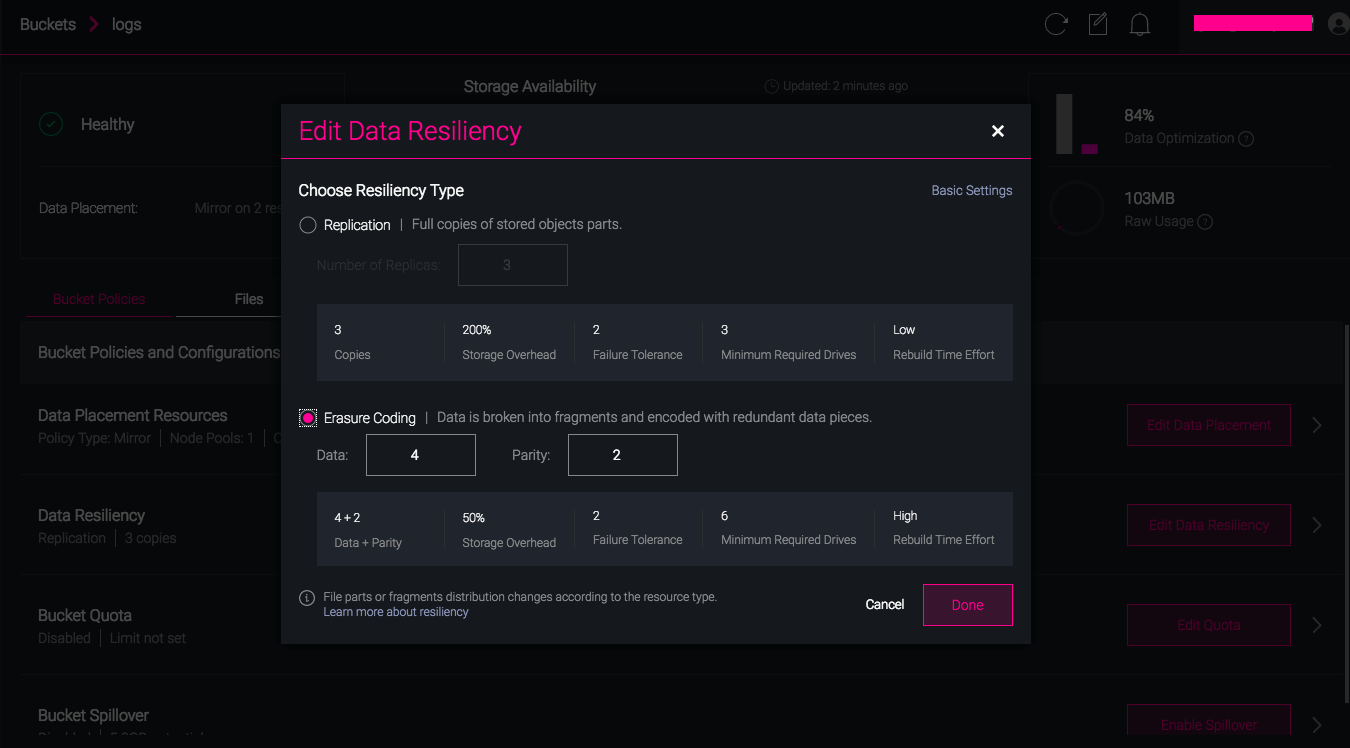Open the Learn more about resiliency link
This screenshot has width=1350, height=748.
(395, 611)
